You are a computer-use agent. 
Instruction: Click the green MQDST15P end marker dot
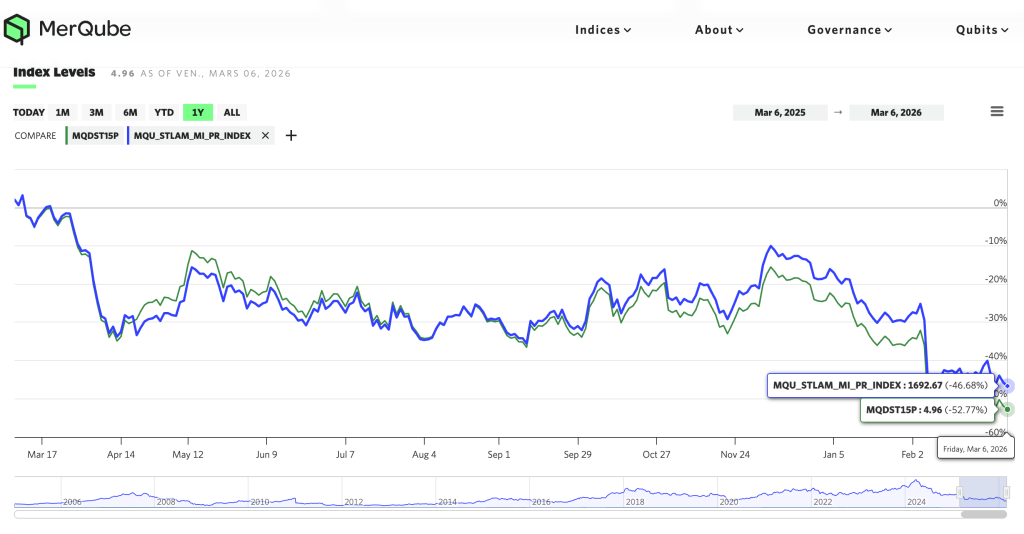[1008, 409]
